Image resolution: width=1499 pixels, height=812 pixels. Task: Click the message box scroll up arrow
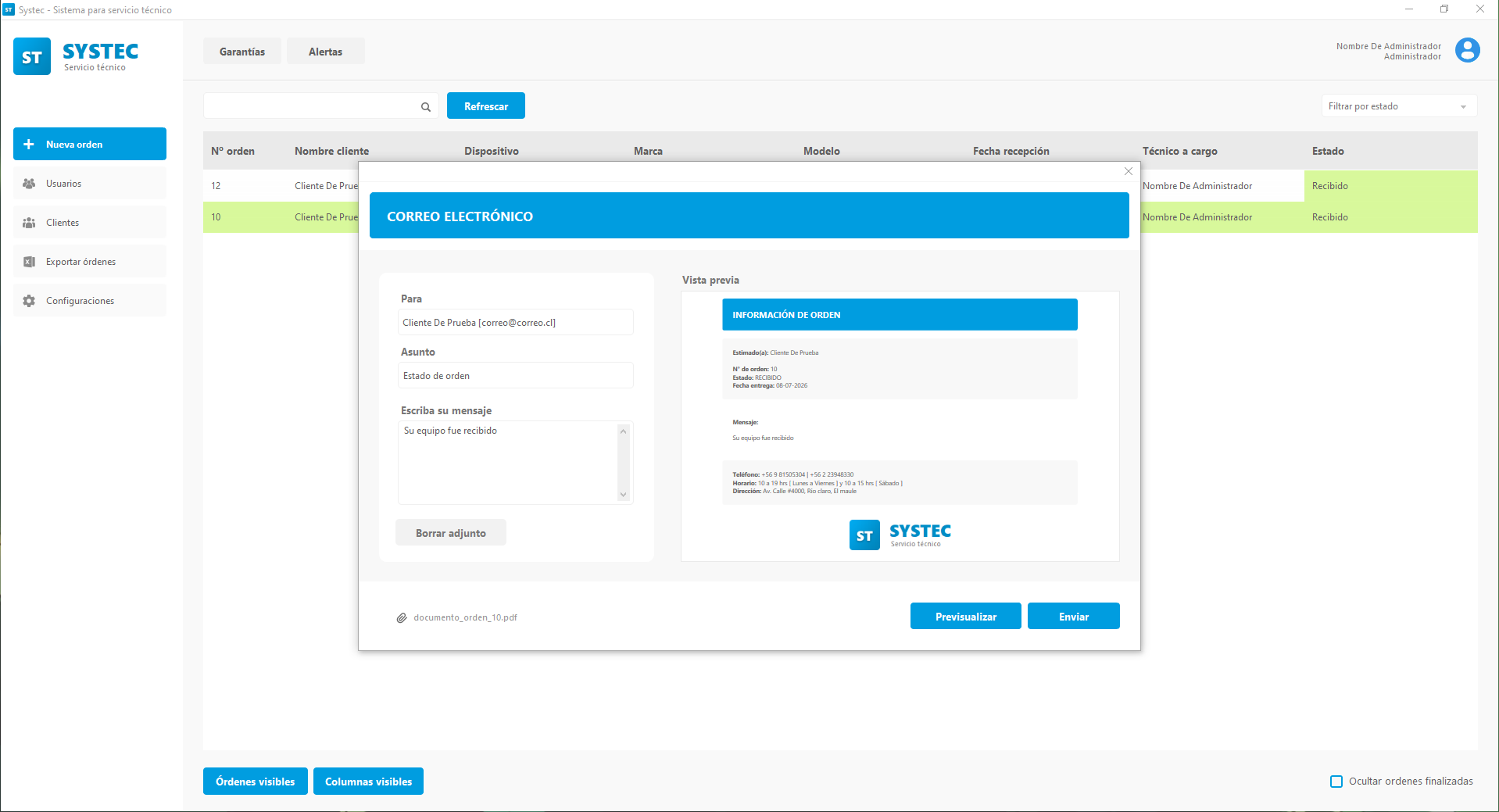coord(623,431)
